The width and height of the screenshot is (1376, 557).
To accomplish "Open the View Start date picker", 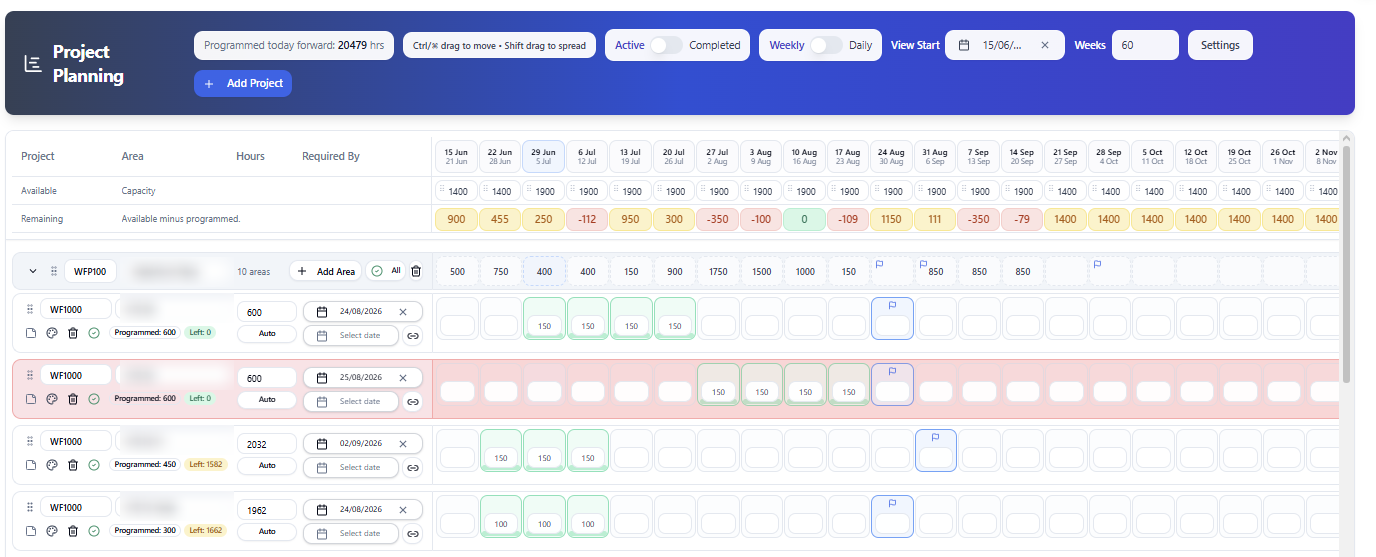I will [1004, 45].
